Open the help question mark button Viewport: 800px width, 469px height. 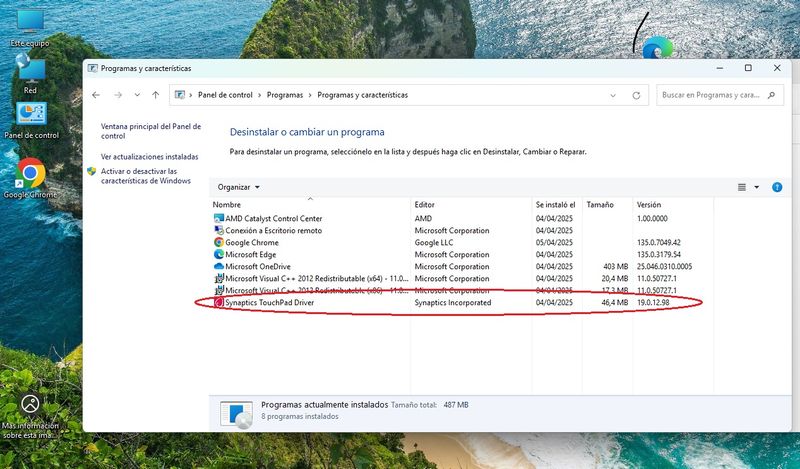point(777,187)
